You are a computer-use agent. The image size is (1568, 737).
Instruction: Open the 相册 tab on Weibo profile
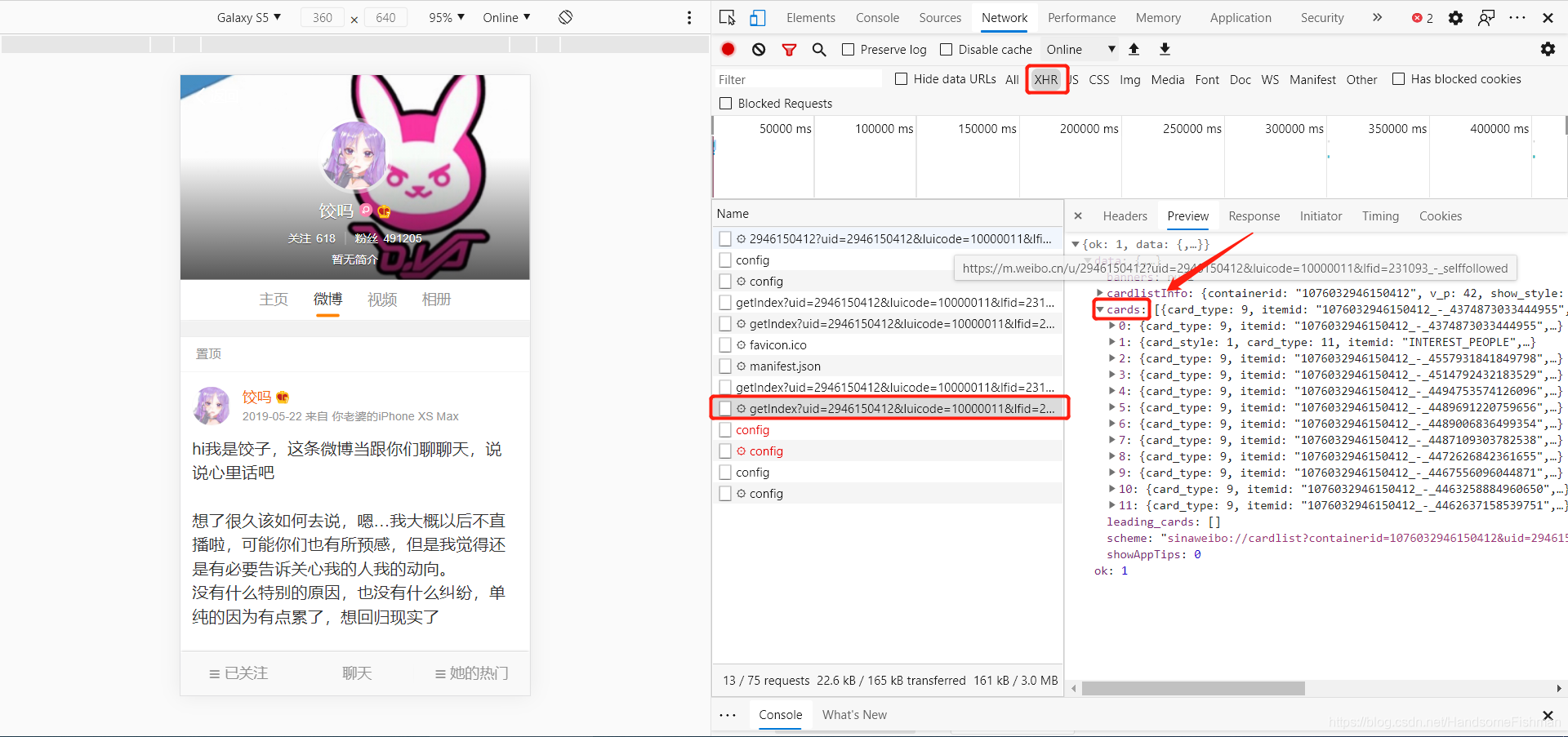(x=436, y=300)
